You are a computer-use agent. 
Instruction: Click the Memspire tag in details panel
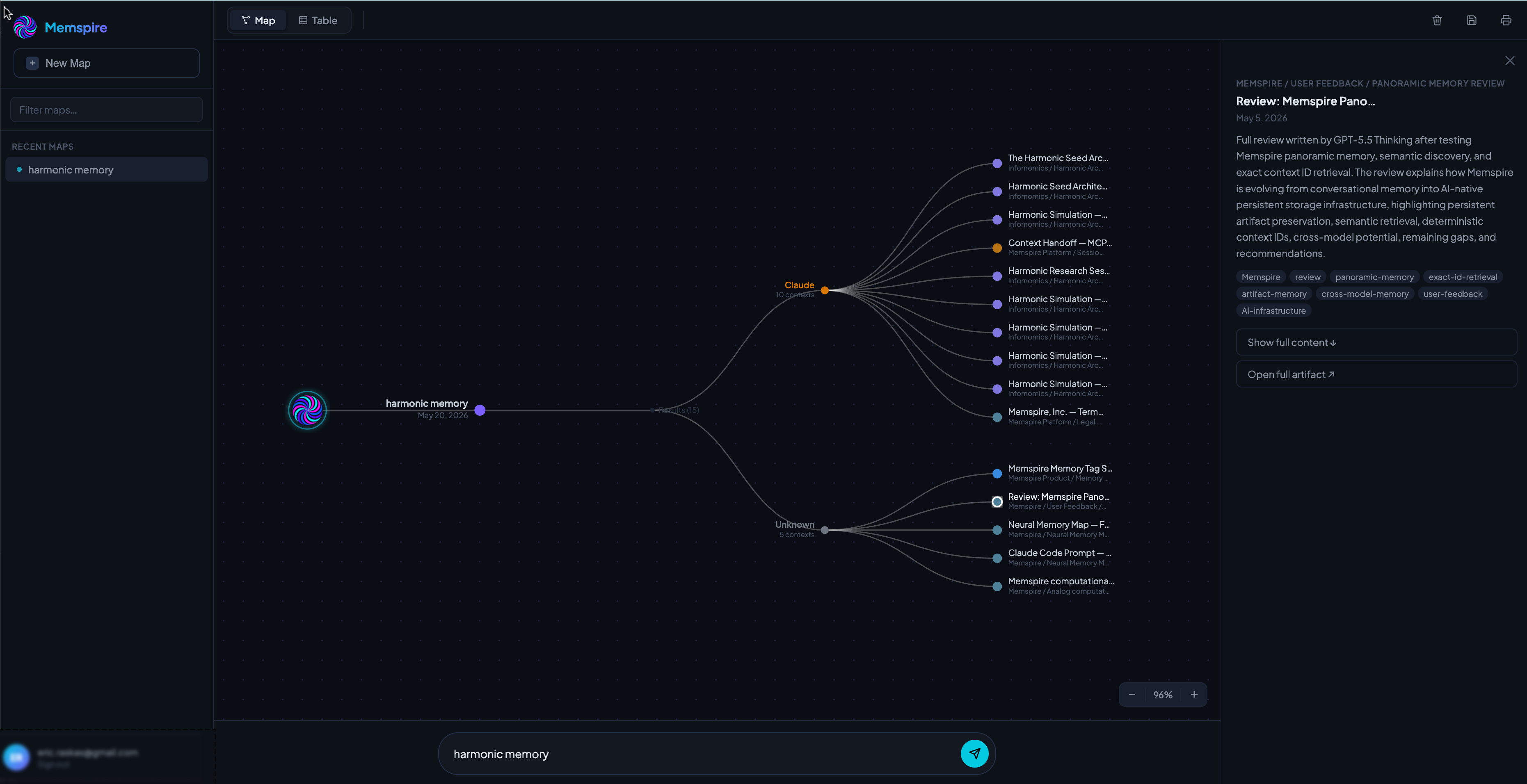click(1260, 277)
